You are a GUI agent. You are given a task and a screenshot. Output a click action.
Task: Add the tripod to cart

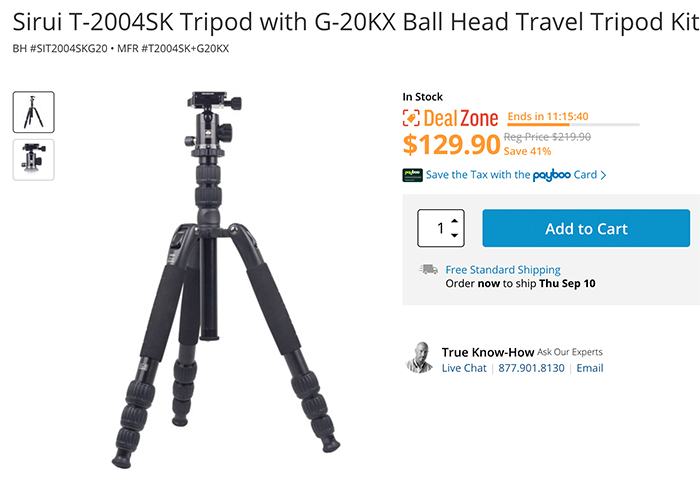586,228
